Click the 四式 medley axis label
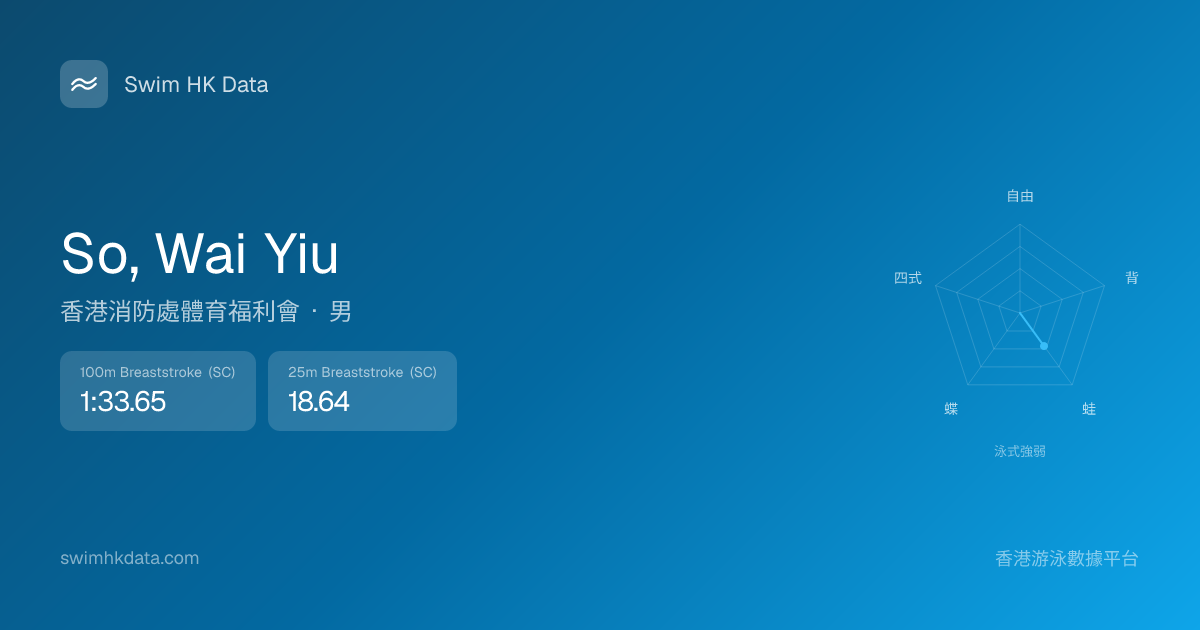Viewport: 1200px width, 630px height. (908, 278)
